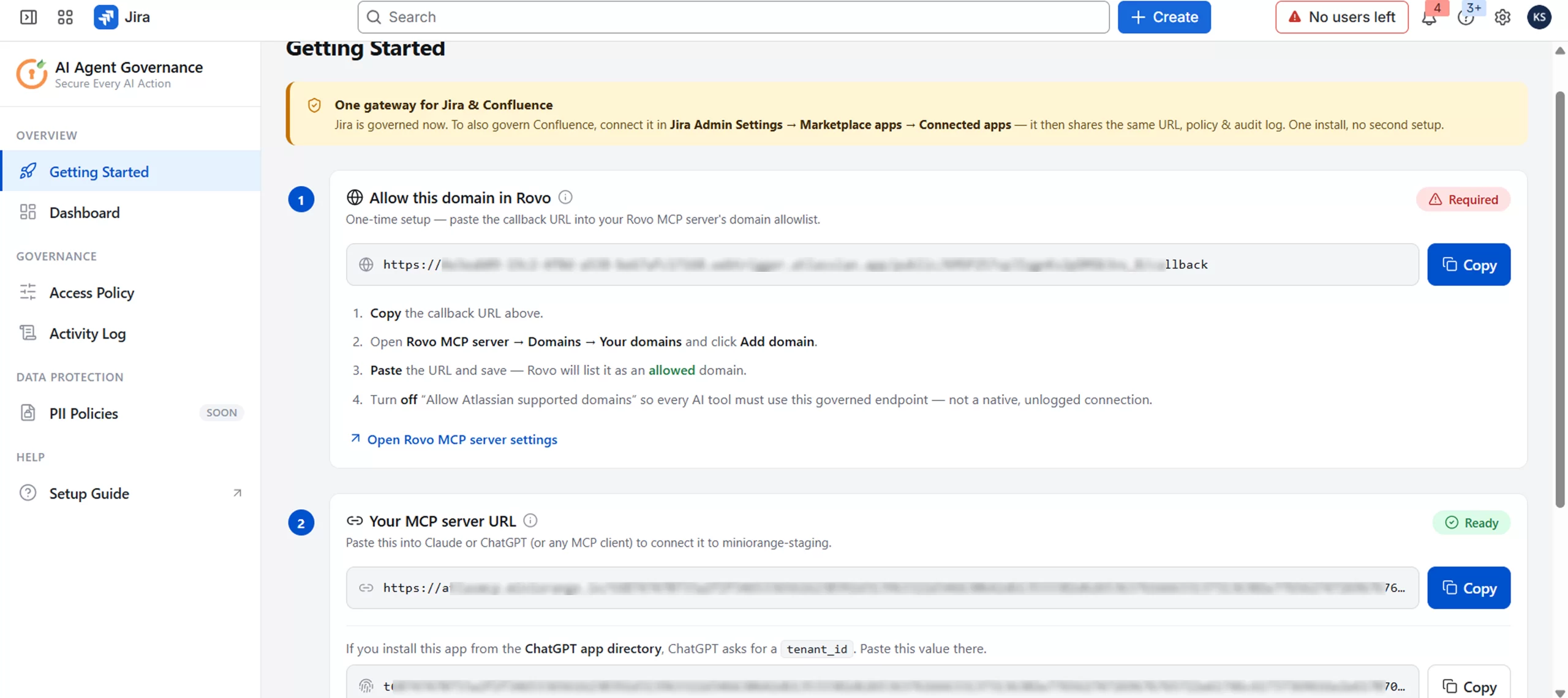
Task: Open the app switcher grid icon
Action: click(x=65, y=17)
